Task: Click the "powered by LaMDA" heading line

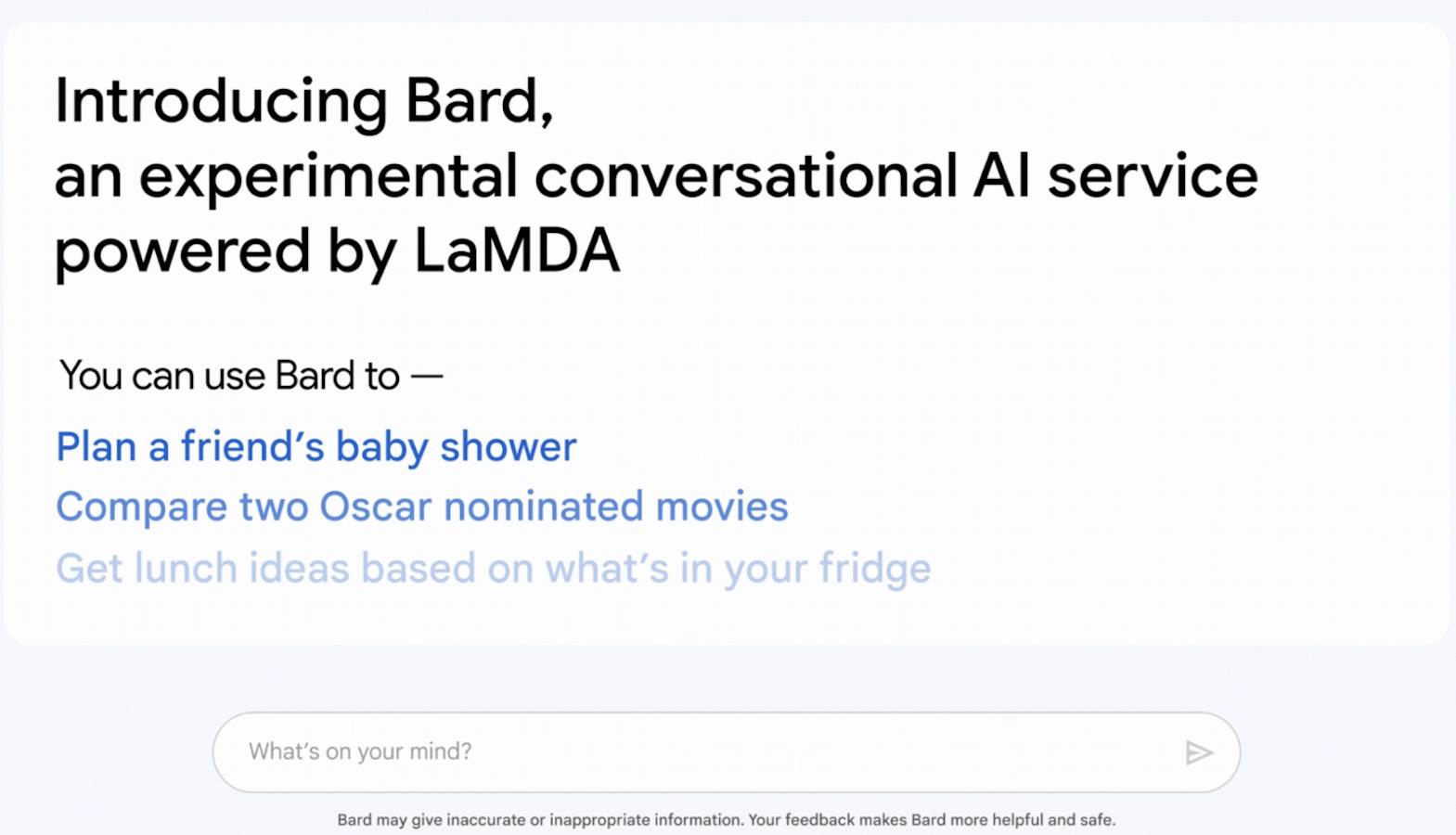Action: 337,251
